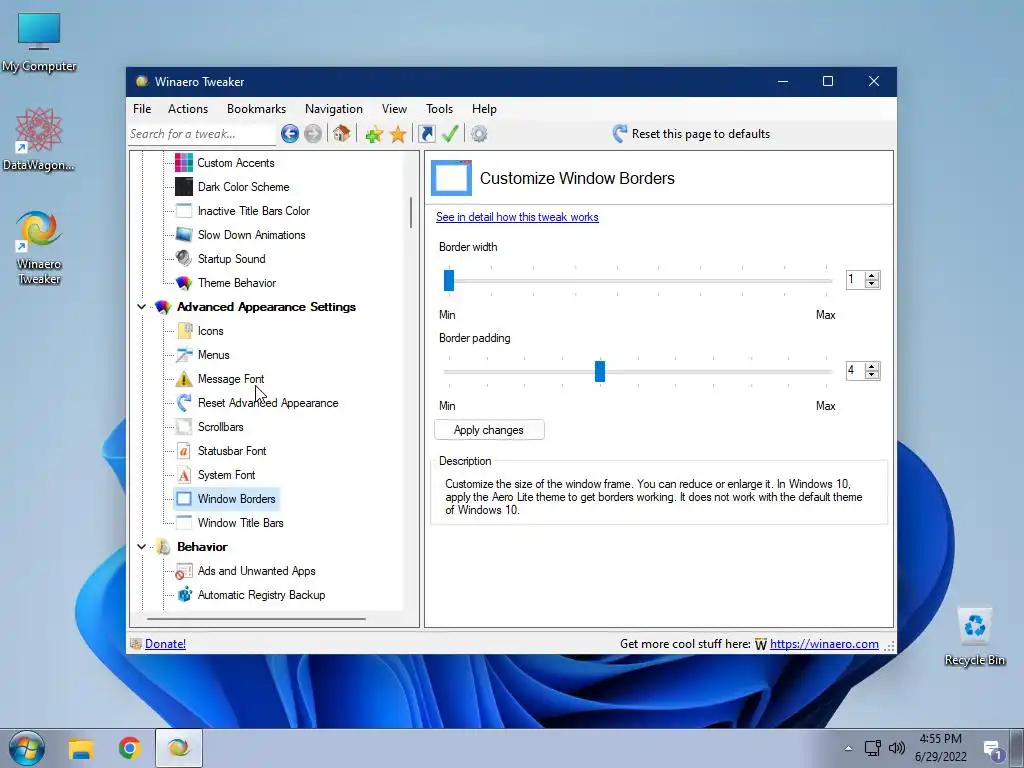Select Window Title Bars in the tree
This screenshot has height=768, width=1024.
tap(240, 523)
